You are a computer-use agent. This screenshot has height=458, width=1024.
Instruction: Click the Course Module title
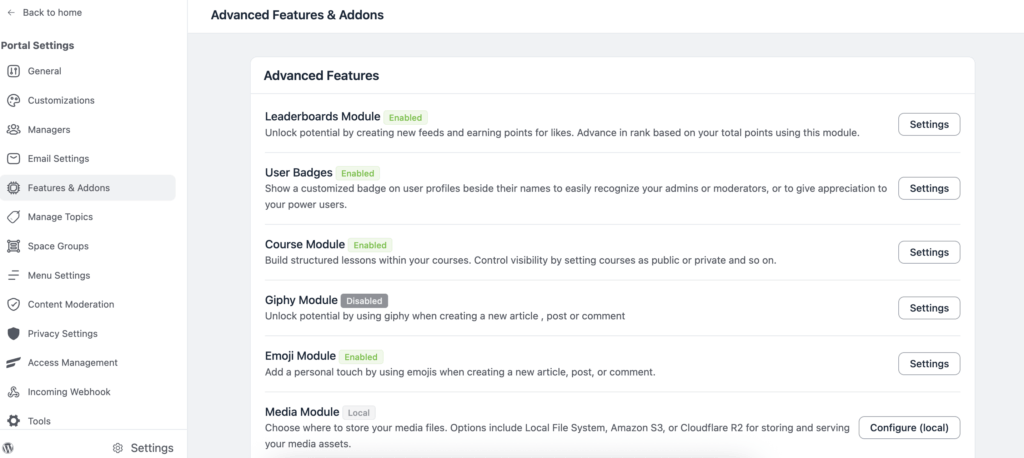[x=305, y=244]
